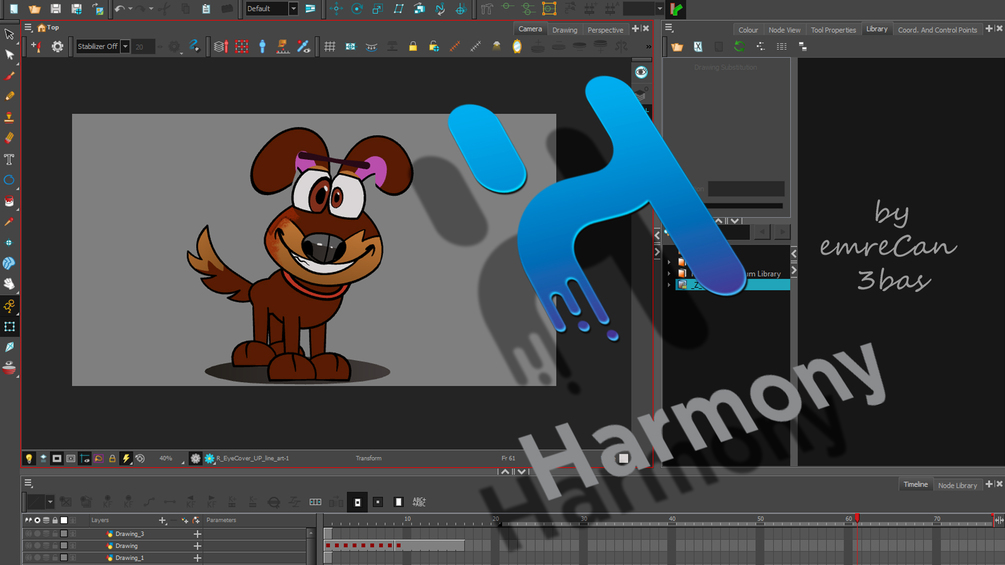Toggle the yellow lock icon in Camera toolbar
Viewport: 1005px width, 565px height.
point(413,46)
